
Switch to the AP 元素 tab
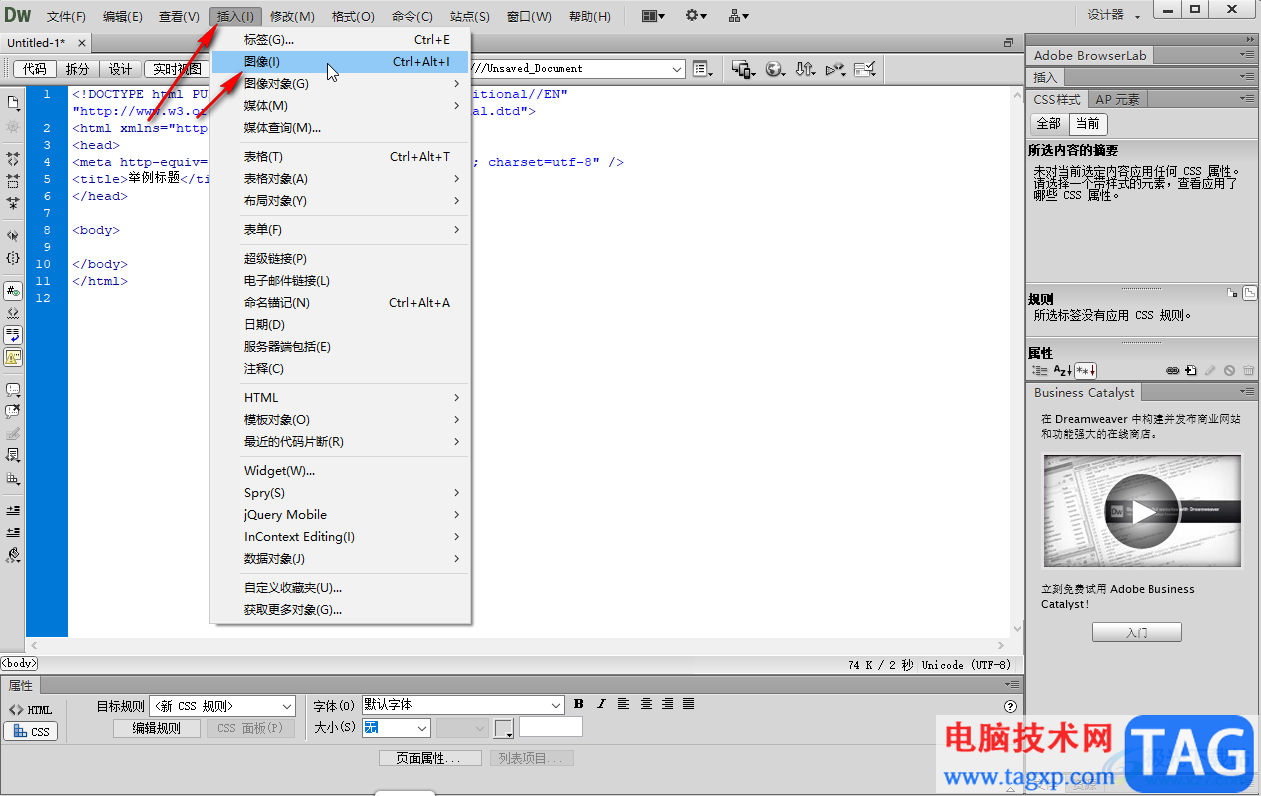1117,99
